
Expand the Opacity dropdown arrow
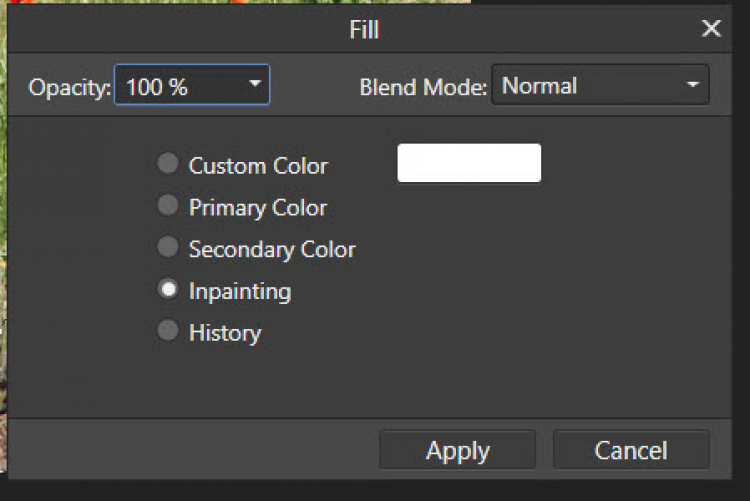[x=255, y=84]
